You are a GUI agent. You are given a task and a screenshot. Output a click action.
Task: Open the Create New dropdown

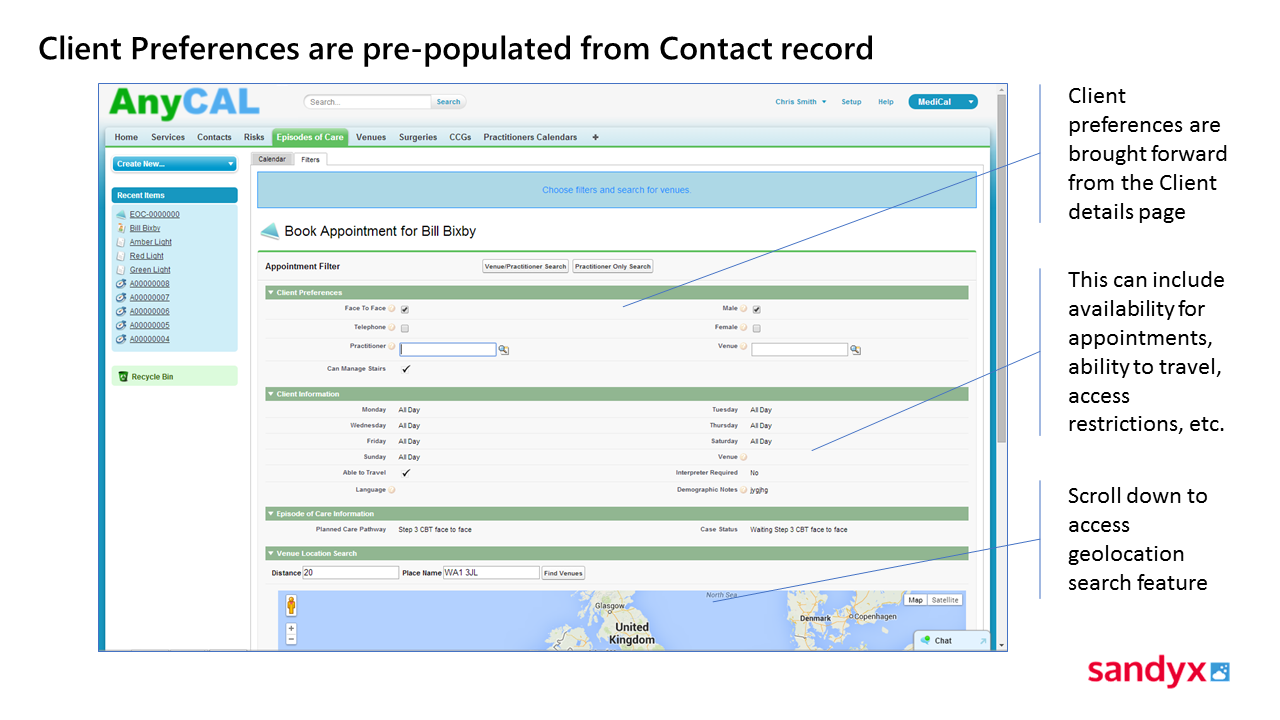pyautogui.click(x=175, y=164)
